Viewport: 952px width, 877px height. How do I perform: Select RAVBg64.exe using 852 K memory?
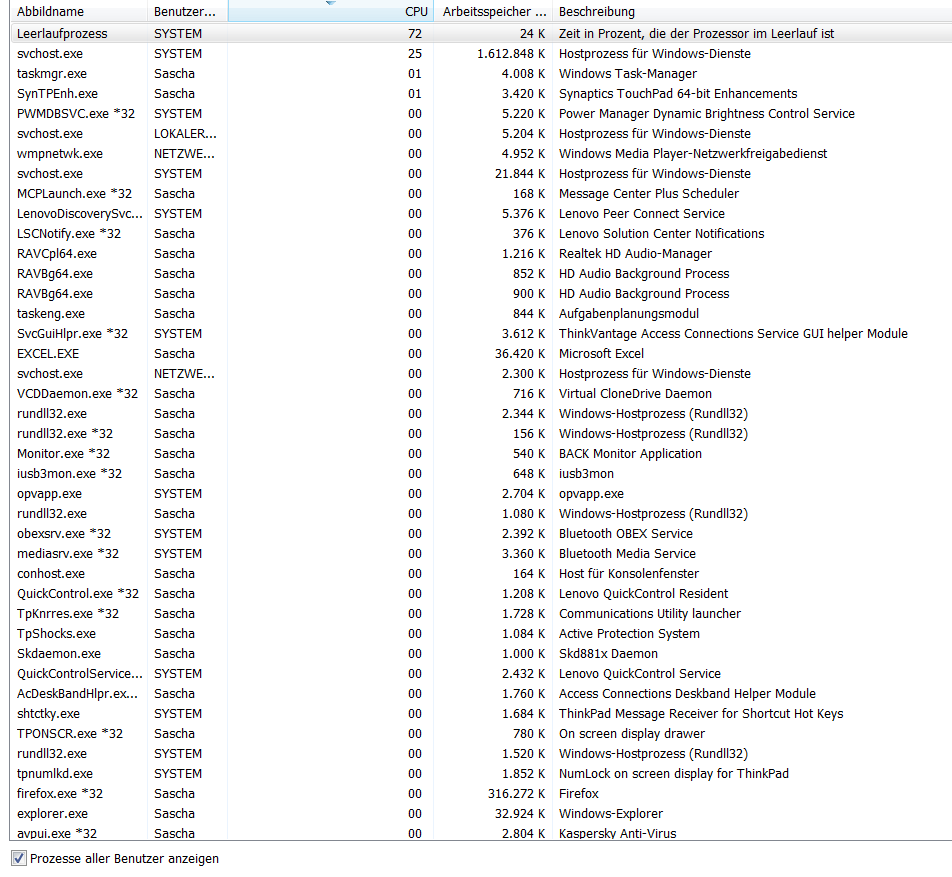[x=481, y=274]
